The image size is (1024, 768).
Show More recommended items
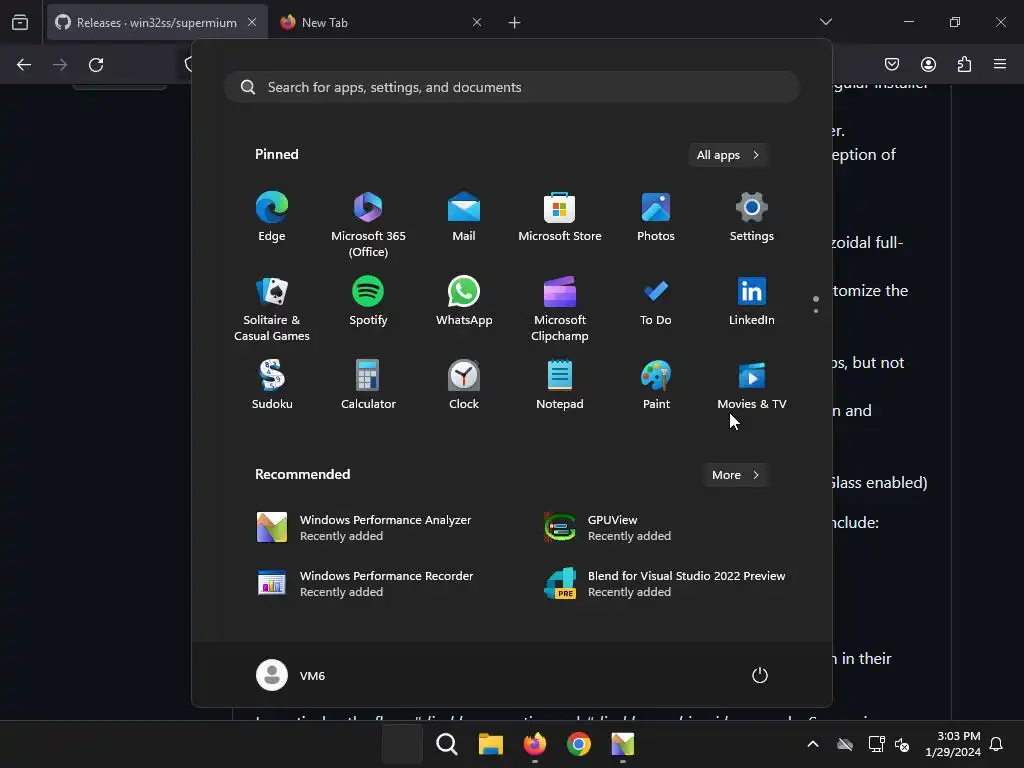pos(735,475)
